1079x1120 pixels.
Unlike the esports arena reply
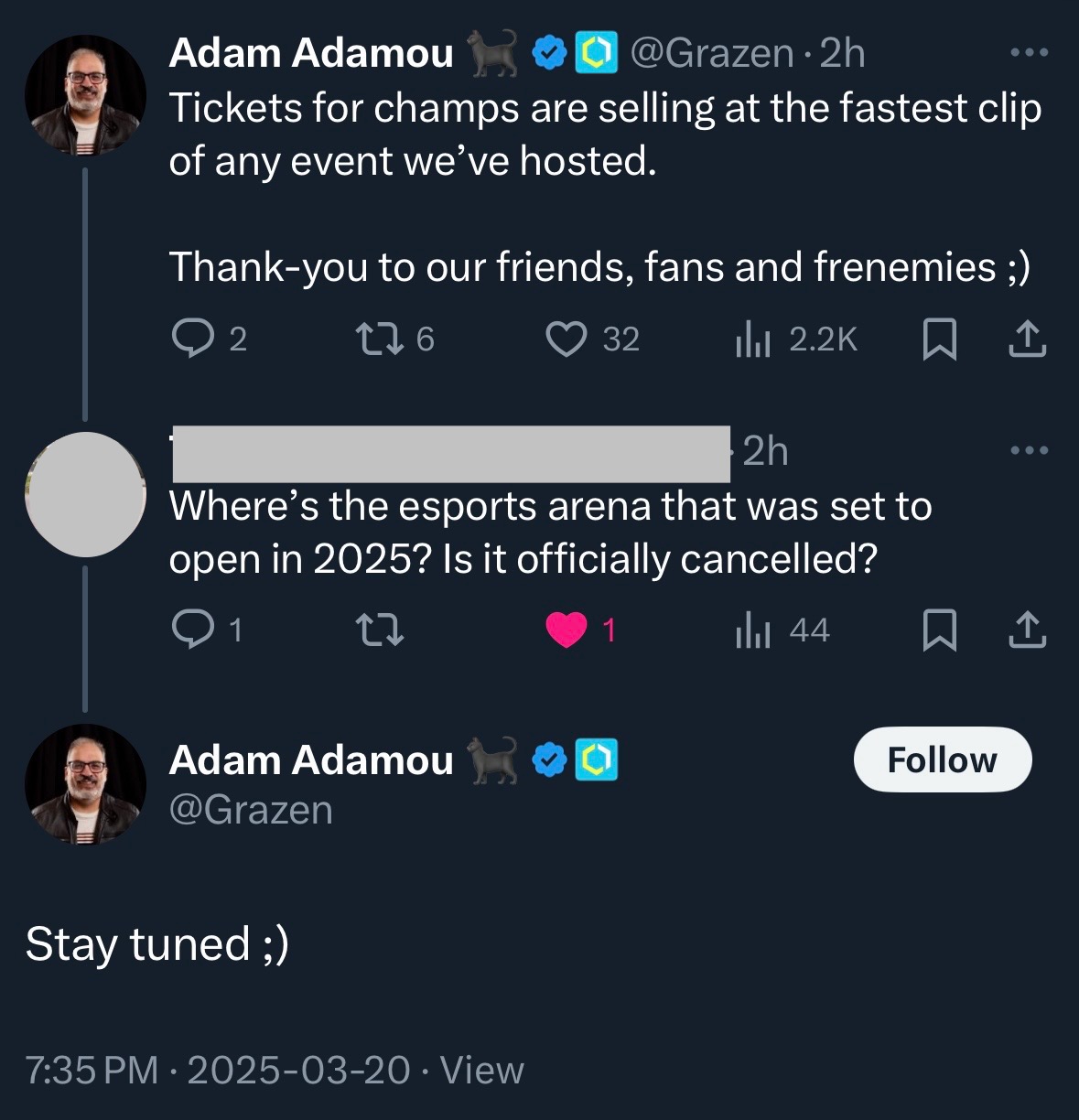[x=566, y=630]
